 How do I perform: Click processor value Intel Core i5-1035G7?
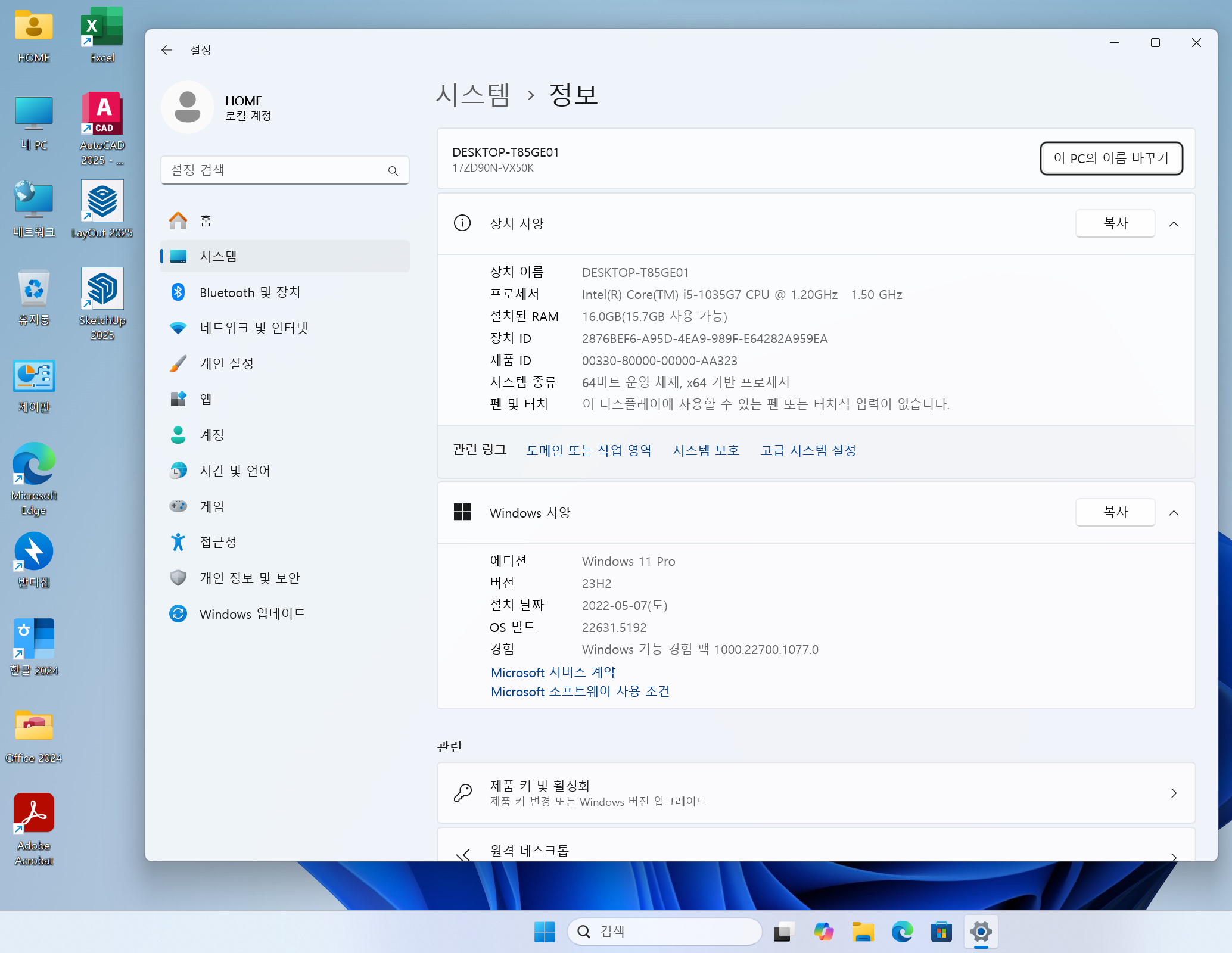pyautogui.click(x=742, y=295)
